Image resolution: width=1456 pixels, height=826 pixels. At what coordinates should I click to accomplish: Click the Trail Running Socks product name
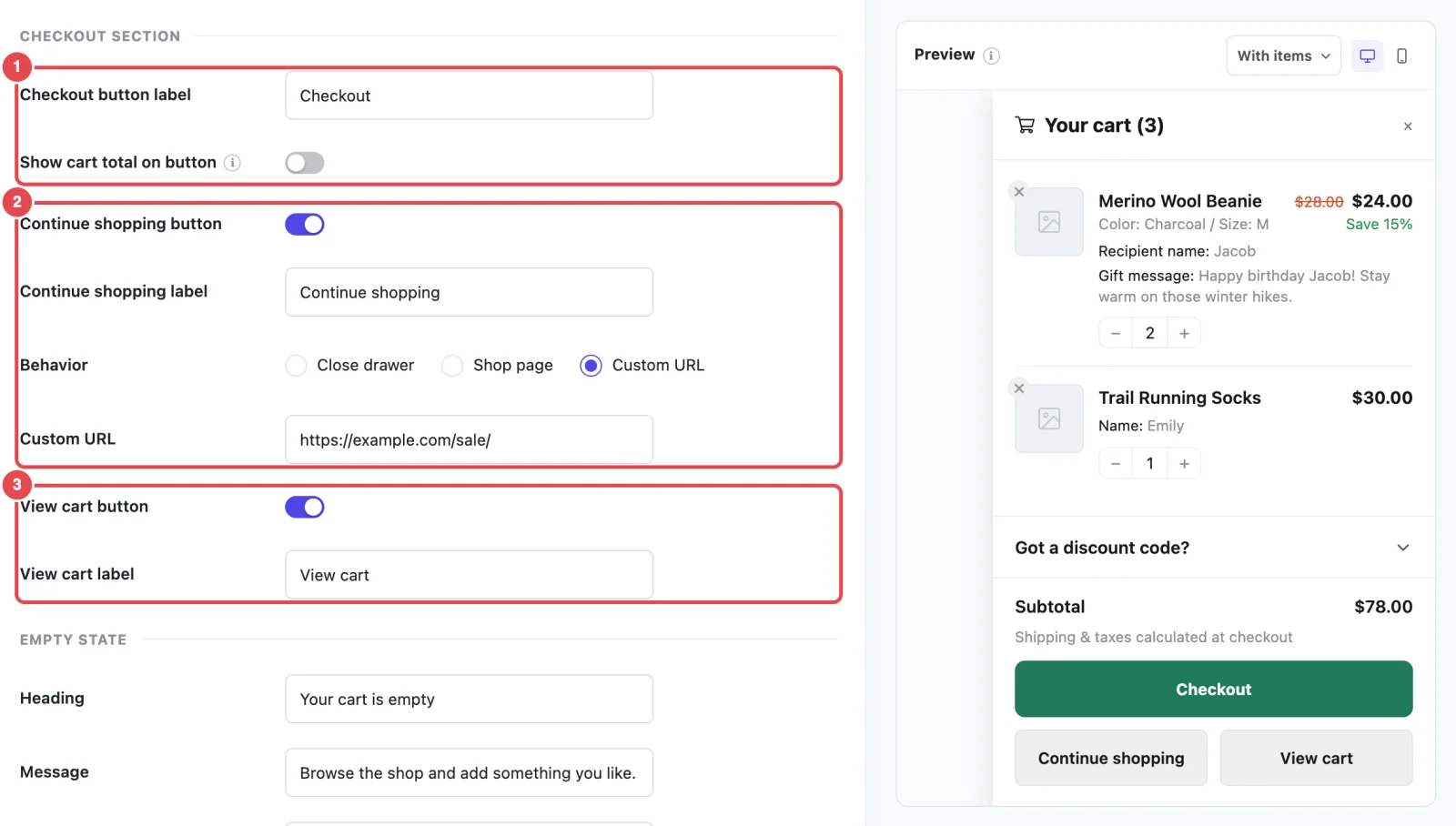(1179, 398)
